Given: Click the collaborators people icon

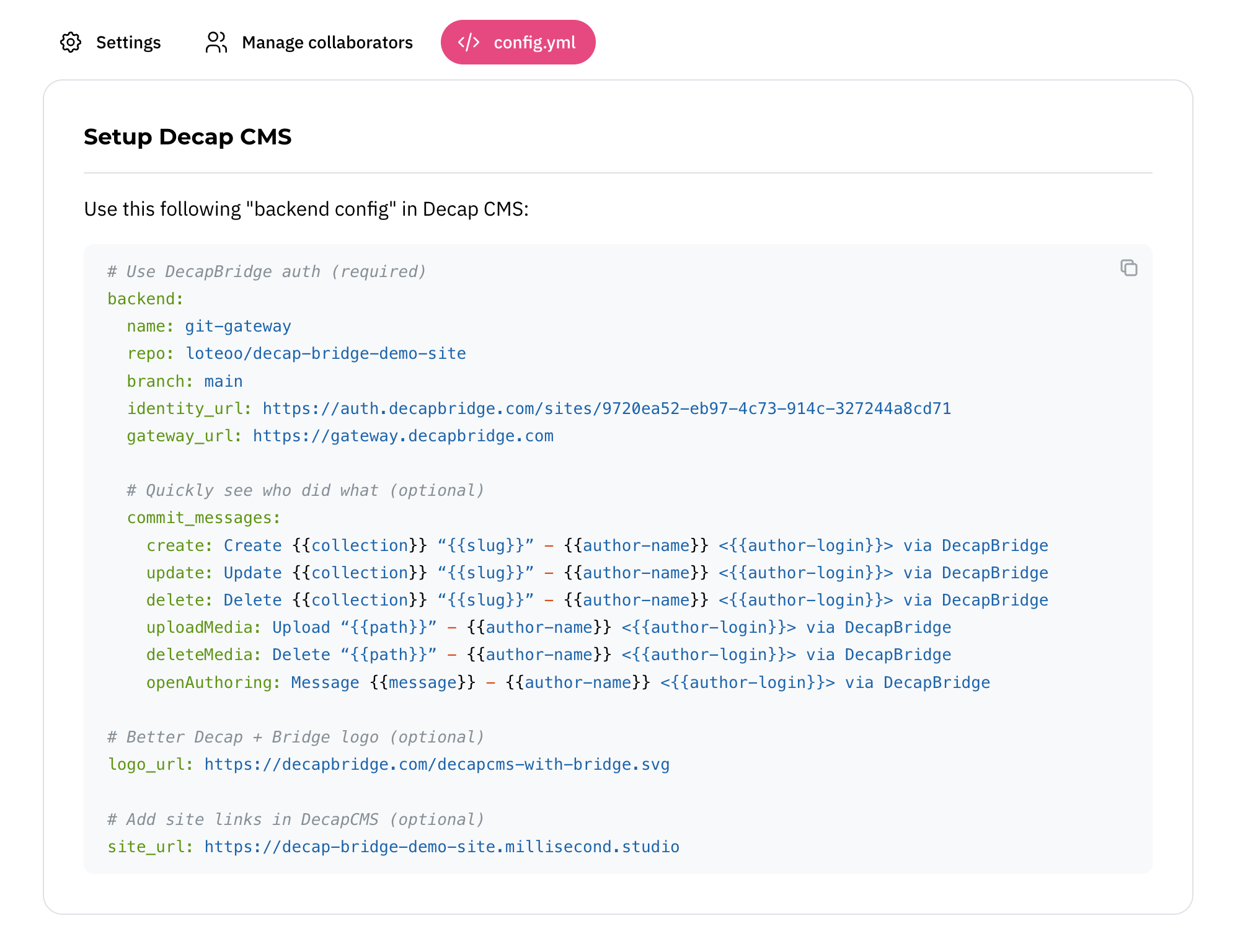Looking at the screenshot, I should [x=216, y=42].
